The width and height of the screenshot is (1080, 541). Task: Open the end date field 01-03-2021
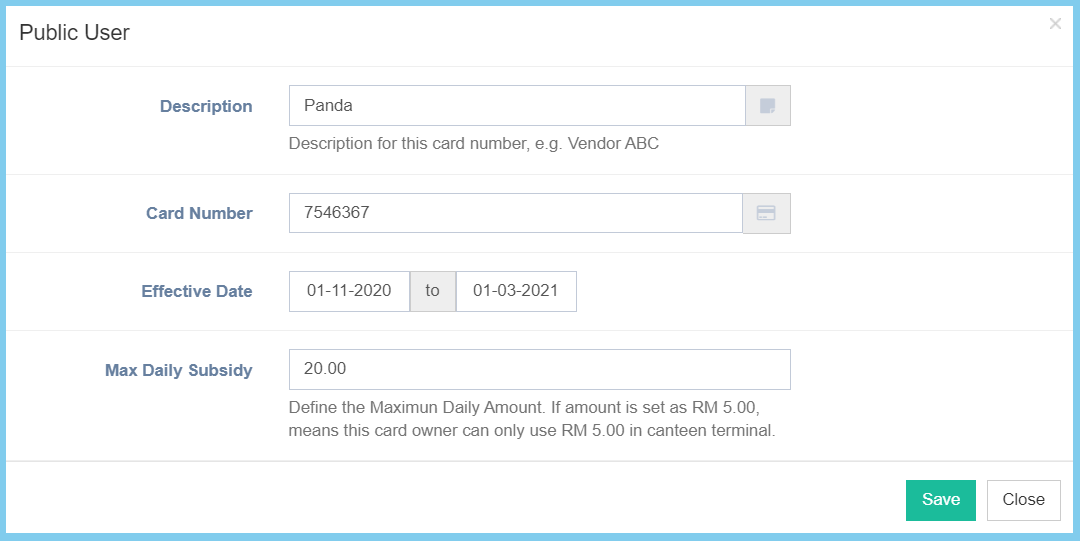tap(516, 291)
